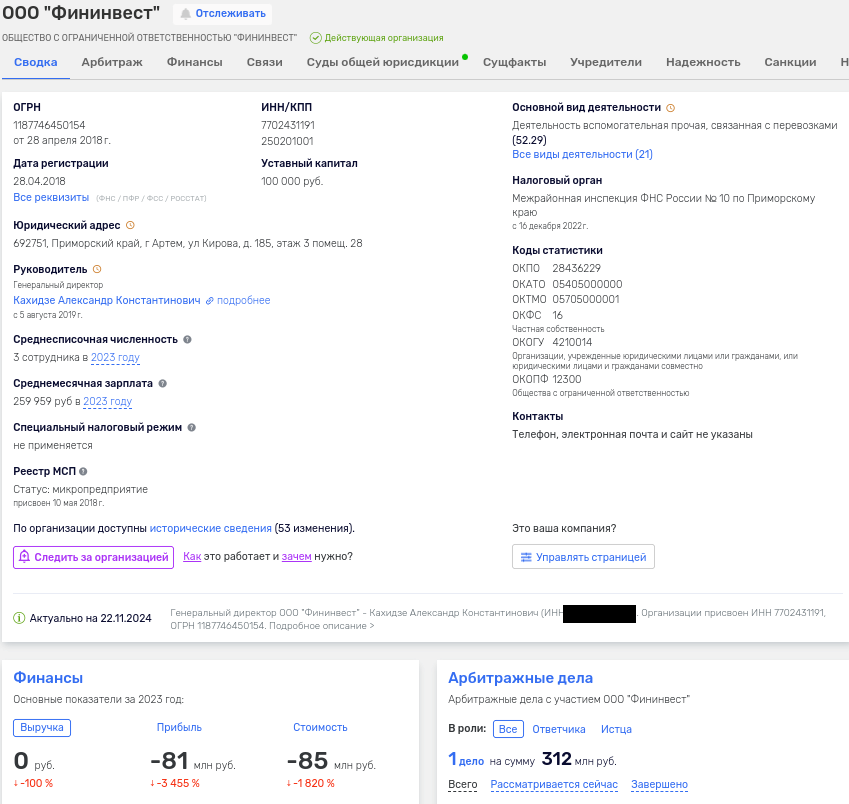849x804 pixels.
Task: Select the Прибыль indicator
Action: (x=179, y=728)
